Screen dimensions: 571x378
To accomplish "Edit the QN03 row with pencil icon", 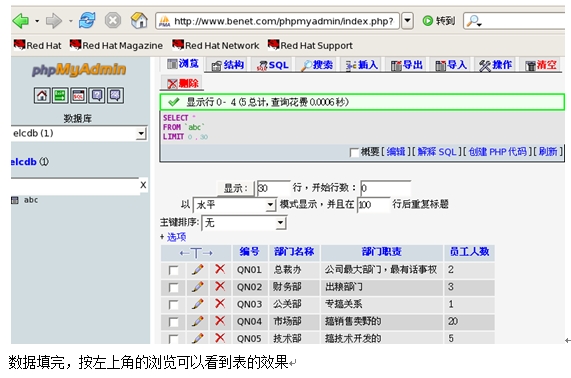I will coord(198,304).
